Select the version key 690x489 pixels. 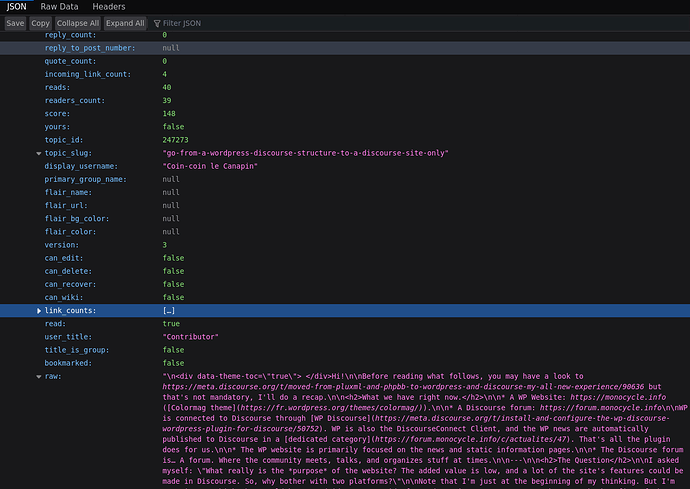tap(62, 245)
